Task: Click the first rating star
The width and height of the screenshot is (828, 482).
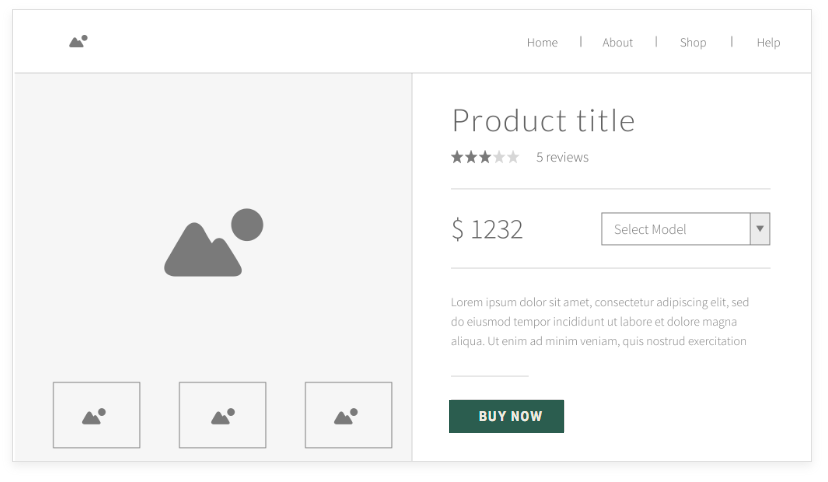Action: click(457, 157)
